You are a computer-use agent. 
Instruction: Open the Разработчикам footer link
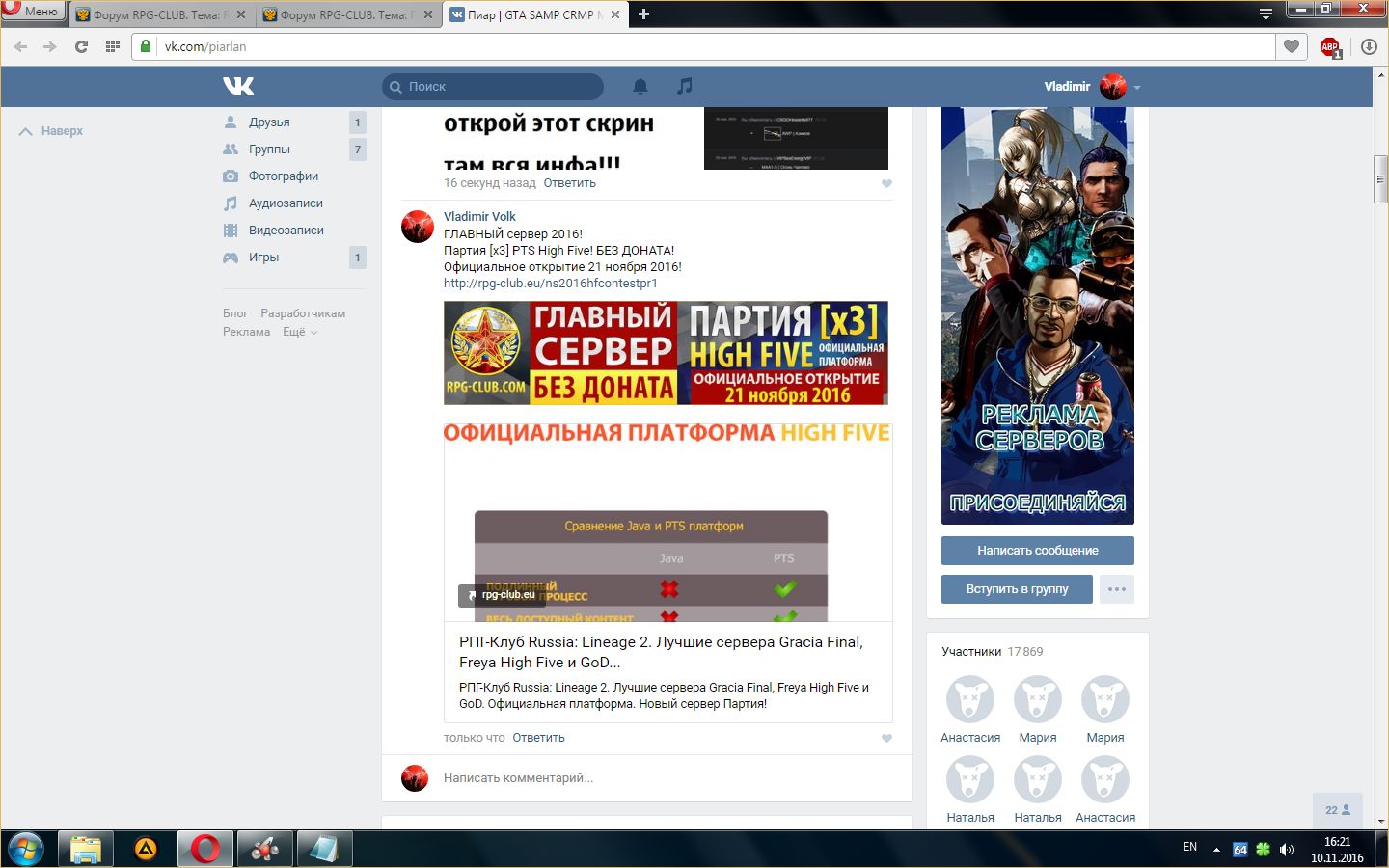click(x=303, y=313)
